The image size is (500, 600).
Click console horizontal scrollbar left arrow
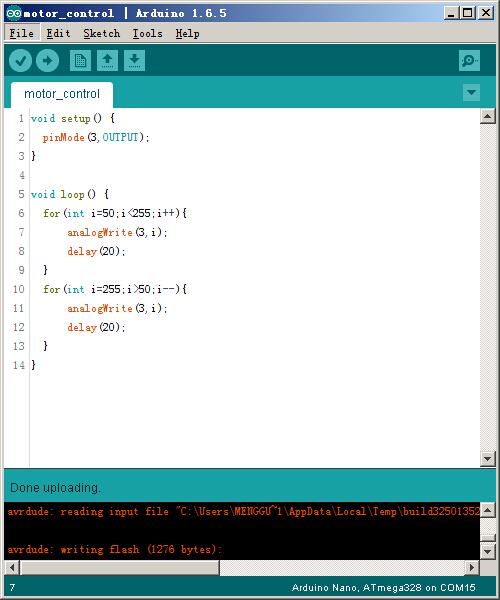(x=12, y=567)
